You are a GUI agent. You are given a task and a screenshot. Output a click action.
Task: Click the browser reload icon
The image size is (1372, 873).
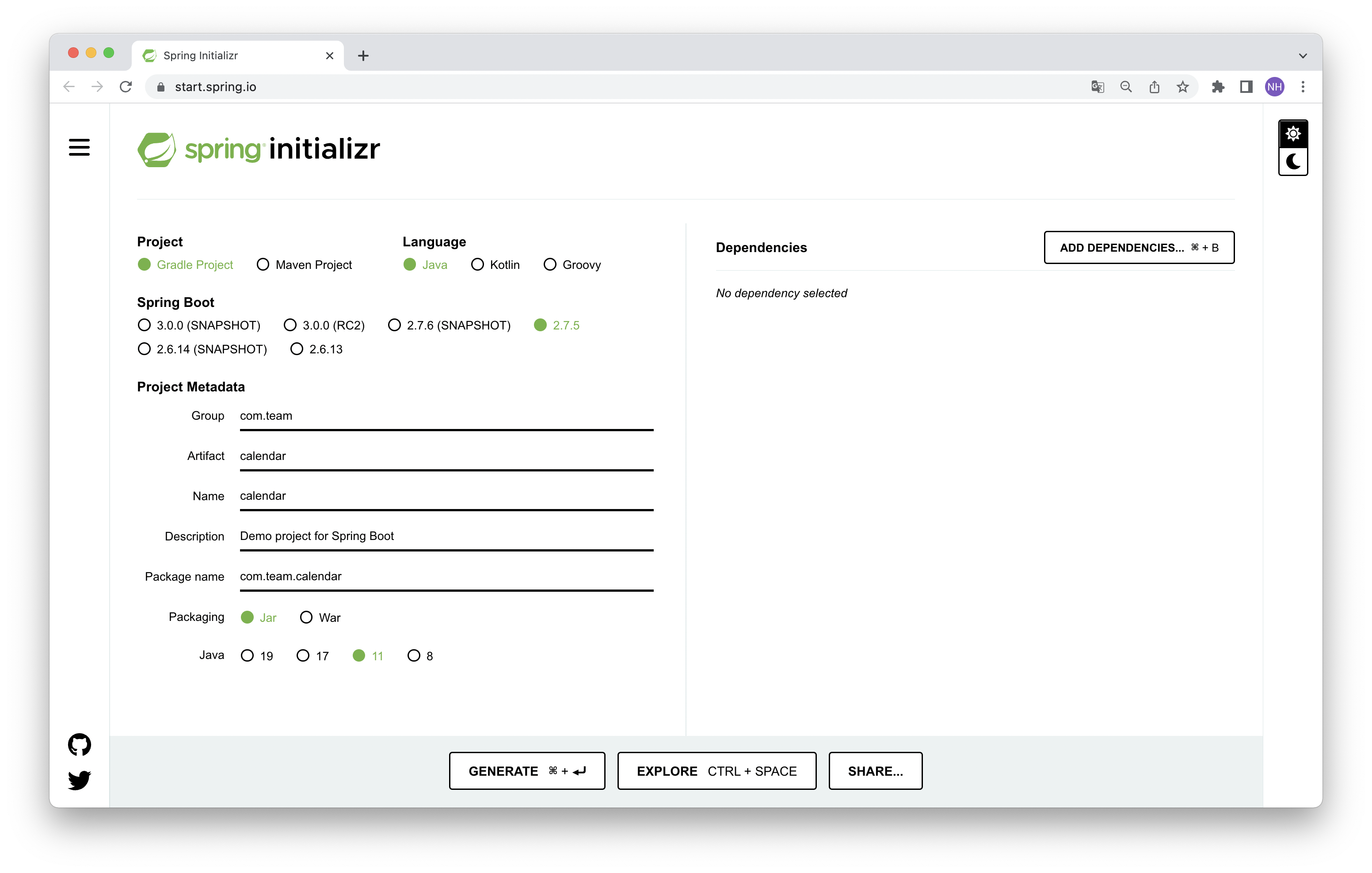click(126, 87)
